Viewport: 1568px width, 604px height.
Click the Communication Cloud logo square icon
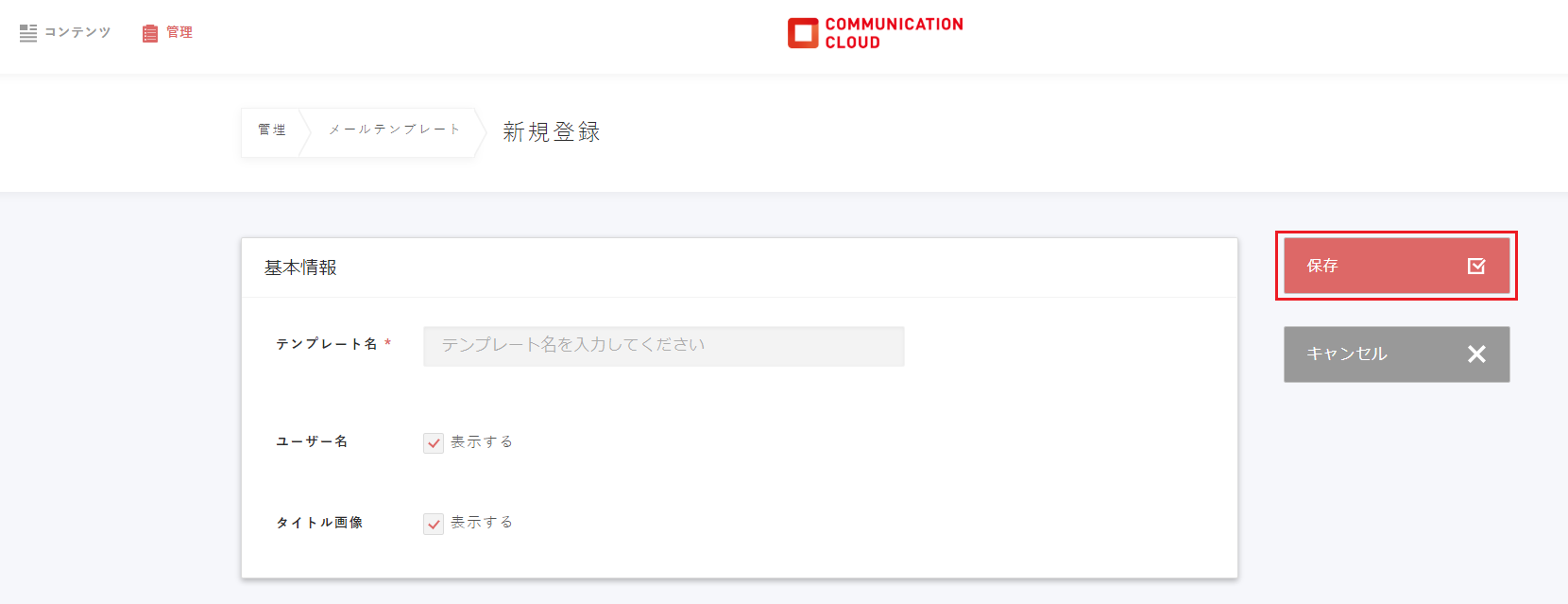803,33
